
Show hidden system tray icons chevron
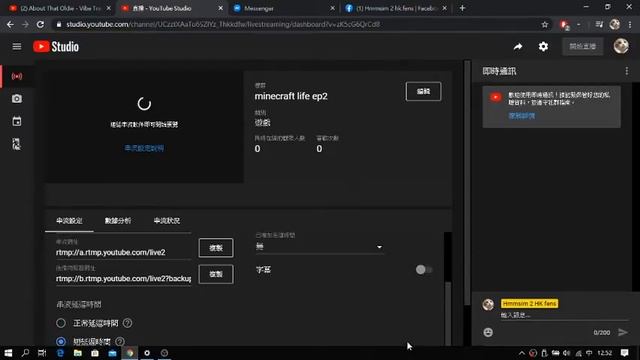[522, 353]
